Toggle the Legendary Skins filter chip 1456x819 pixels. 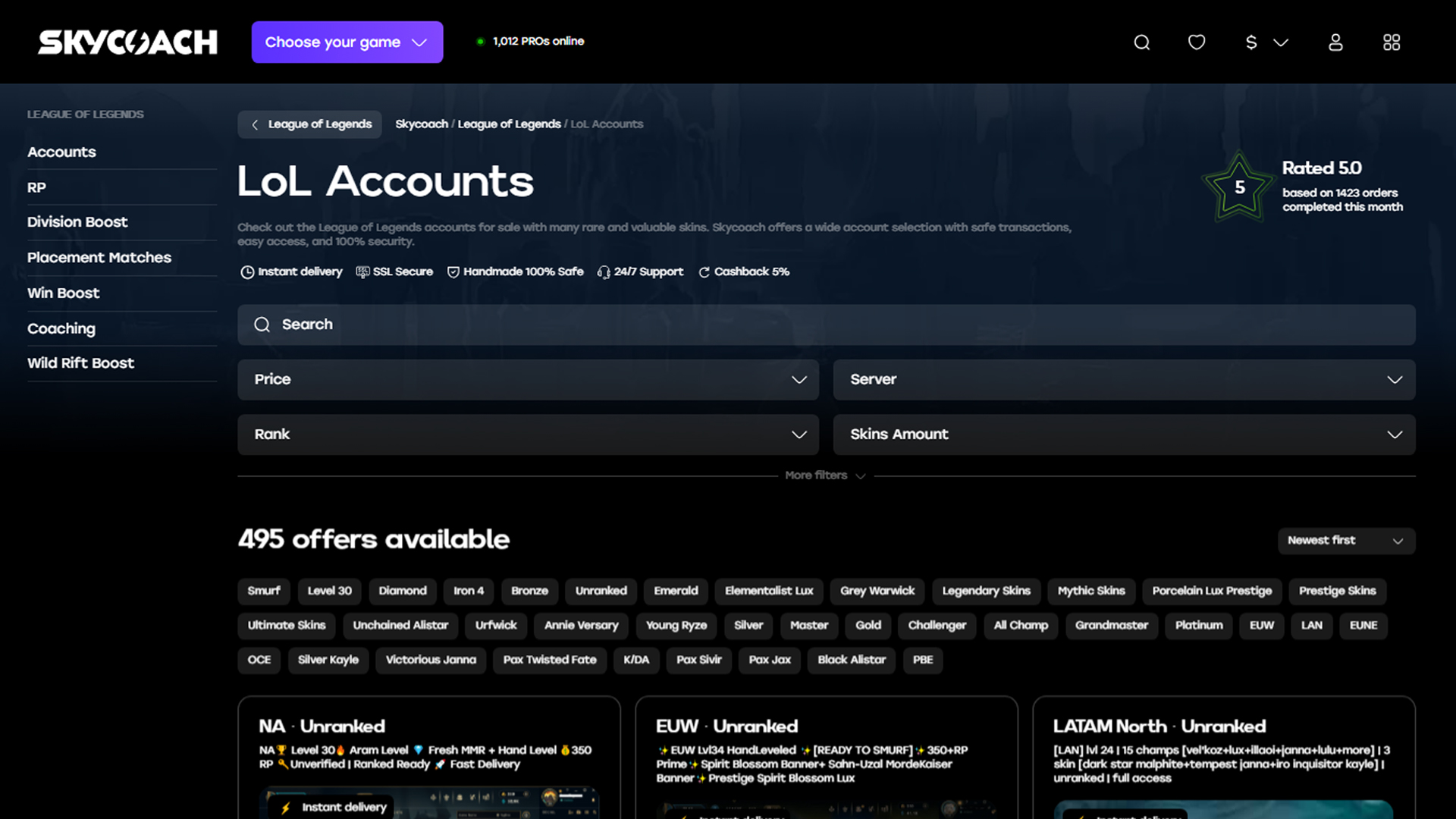pyautogui.click(x=986, y=591)
